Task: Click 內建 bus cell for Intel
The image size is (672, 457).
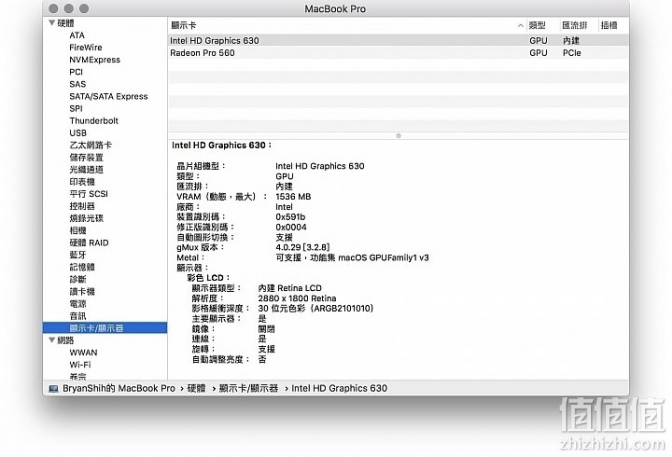Action: pyautogui.click(x=571, y=40)
